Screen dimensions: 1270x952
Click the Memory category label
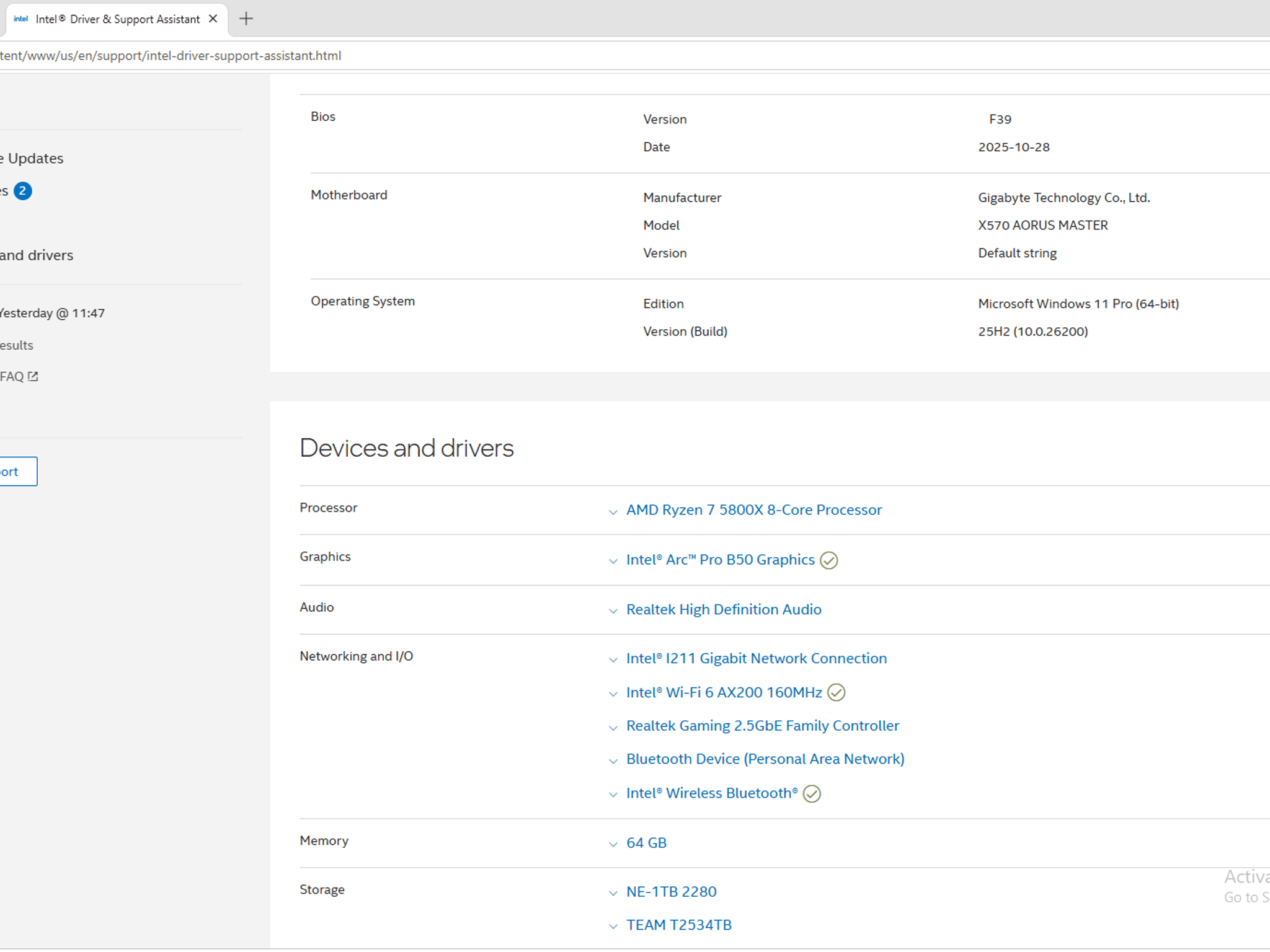click(x=324, y=841)
